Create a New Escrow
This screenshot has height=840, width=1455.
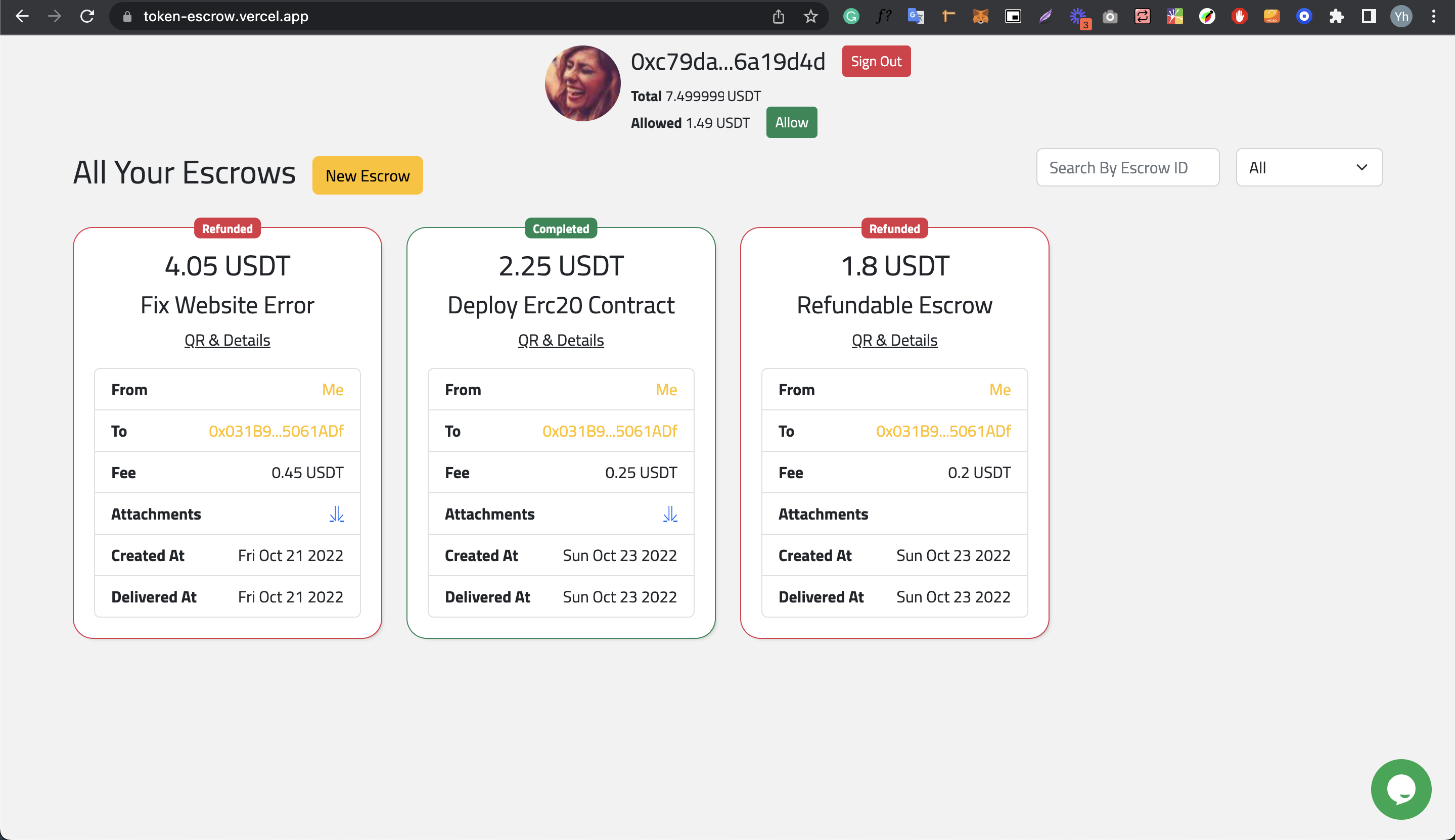click(368, 175)
